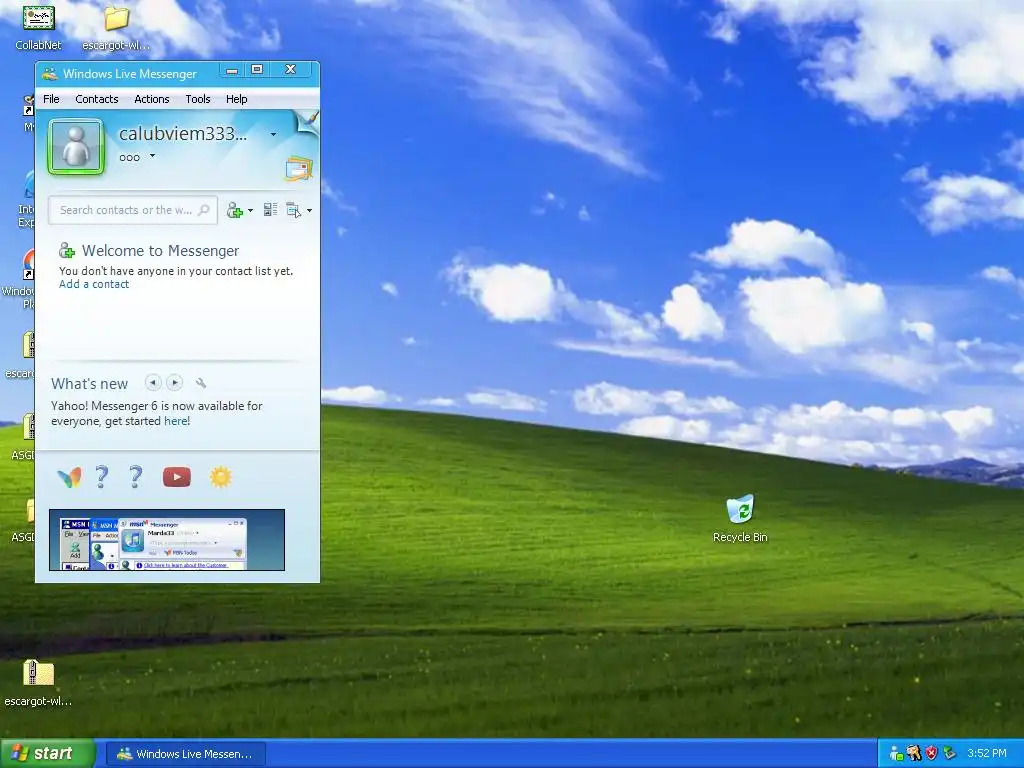Click the show menu toolbar icon
This screenshot has width=1024, height=768.
click(x=294, y=210)
